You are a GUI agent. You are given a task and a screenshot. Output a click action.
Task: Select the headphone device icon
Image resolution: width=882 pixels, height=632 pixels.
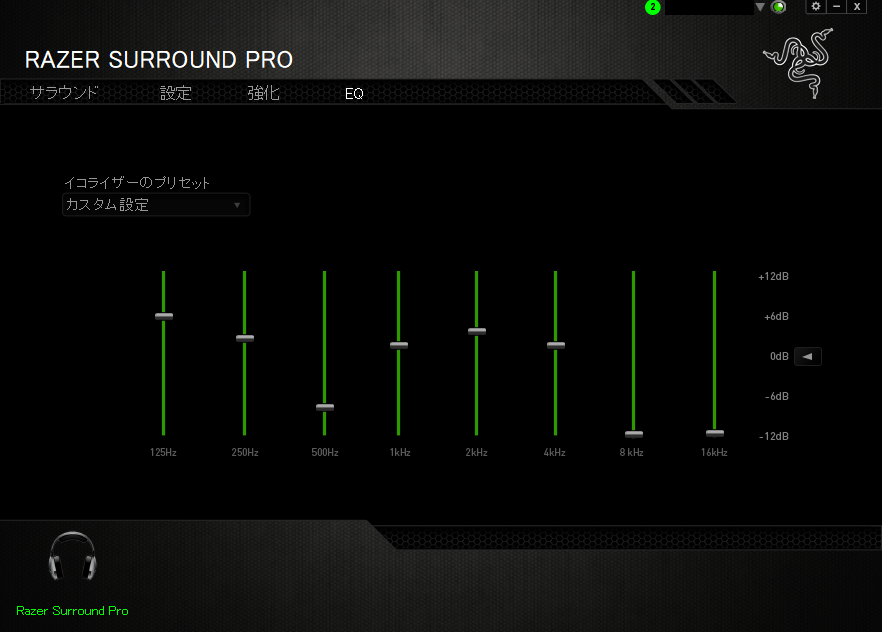pyautogui.click(x=73, y=556)
